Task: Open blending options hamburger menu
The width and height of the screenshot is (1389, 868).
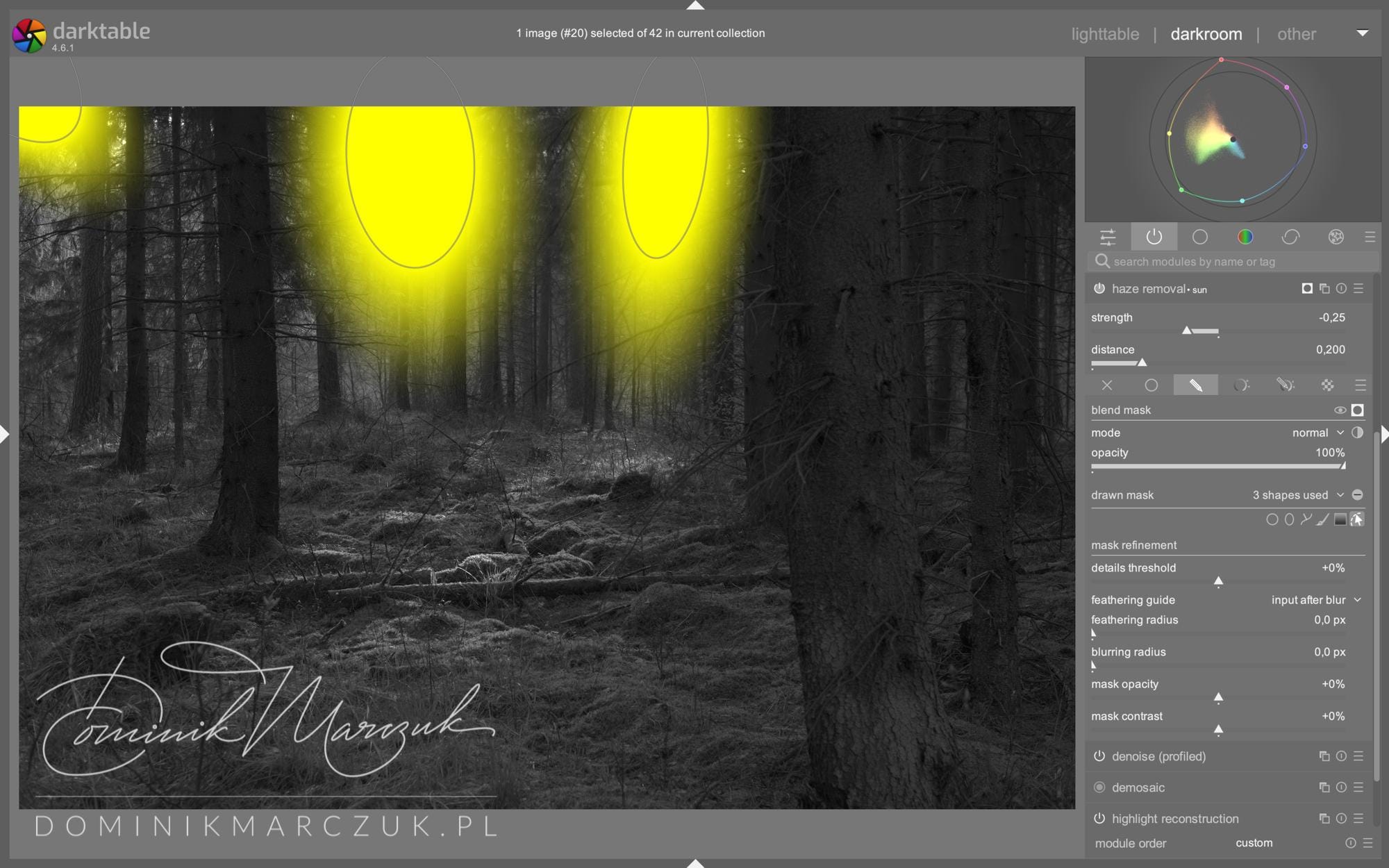Action: point(1360,385)
